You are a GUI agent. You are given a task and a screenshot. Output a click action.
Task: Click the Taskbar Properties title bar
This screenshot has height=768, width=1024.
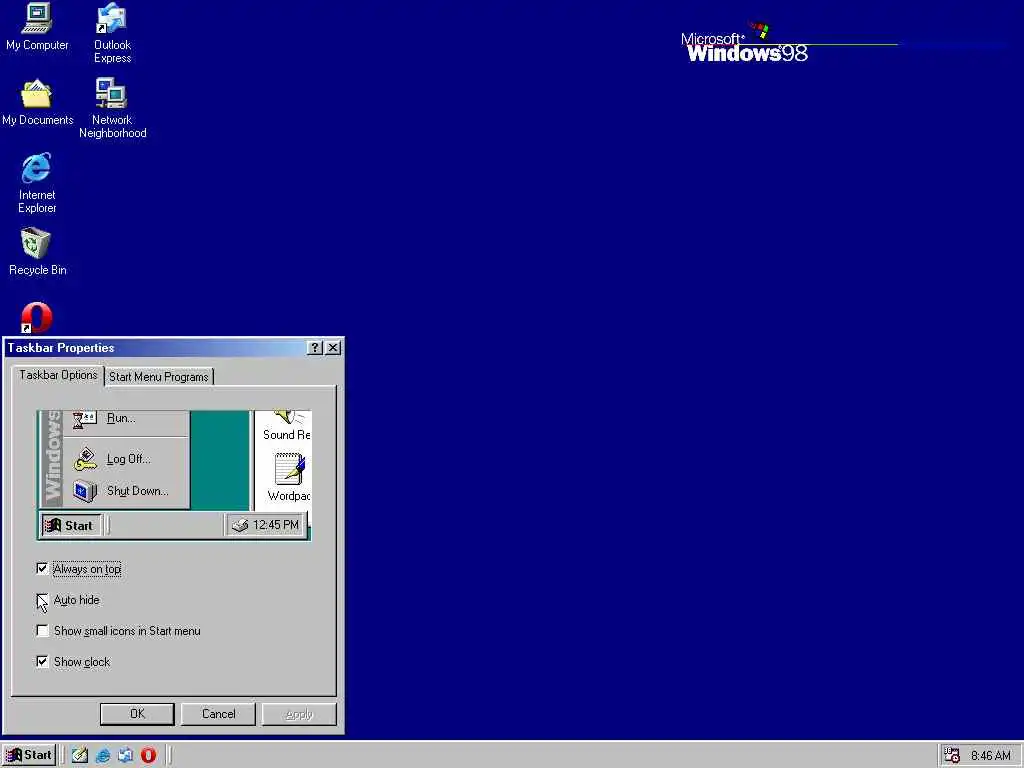(x=155, y=347)
